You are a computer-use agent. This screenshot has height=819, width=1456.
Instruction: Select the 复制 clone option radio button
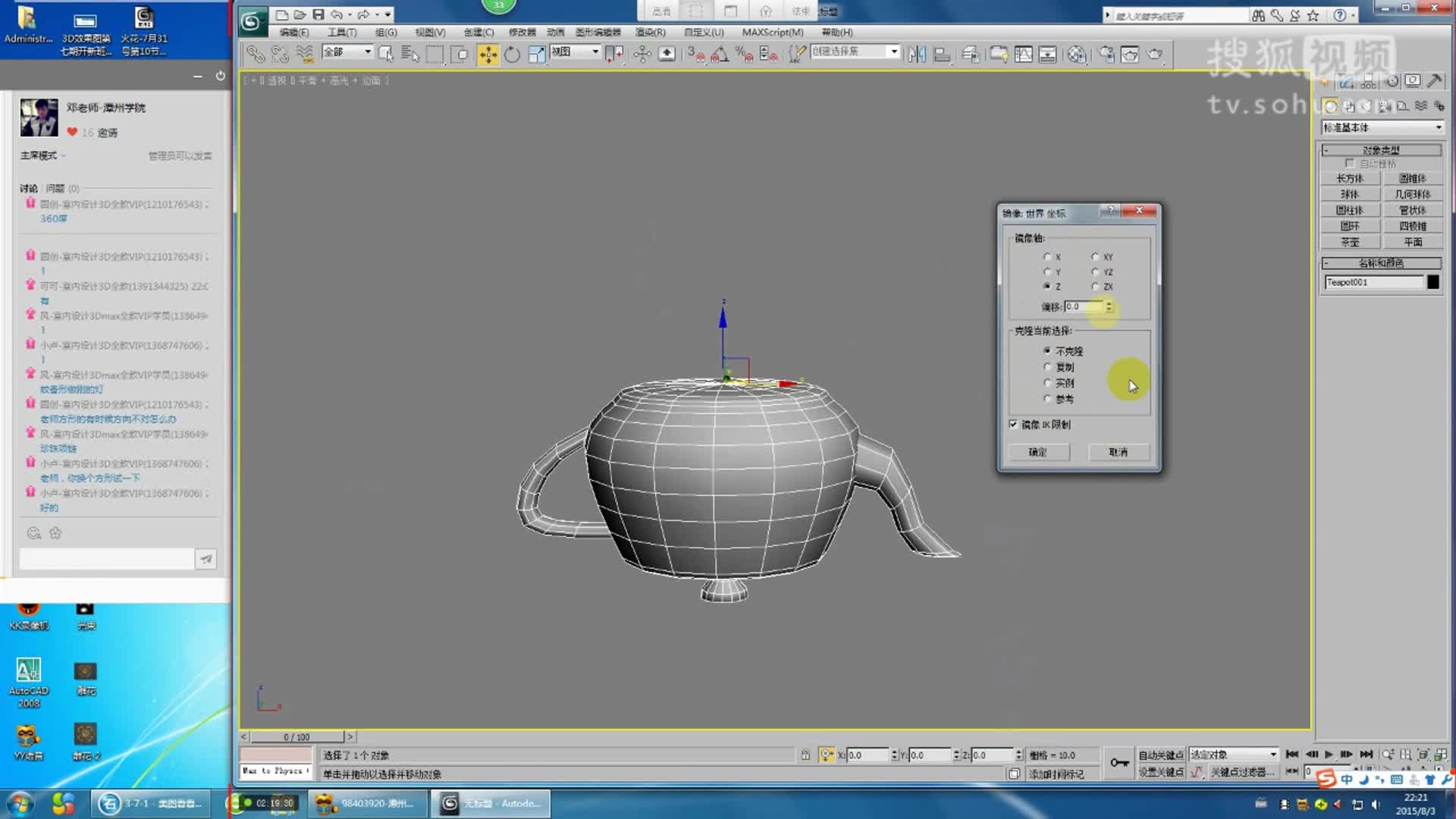tap(1047, 366)
